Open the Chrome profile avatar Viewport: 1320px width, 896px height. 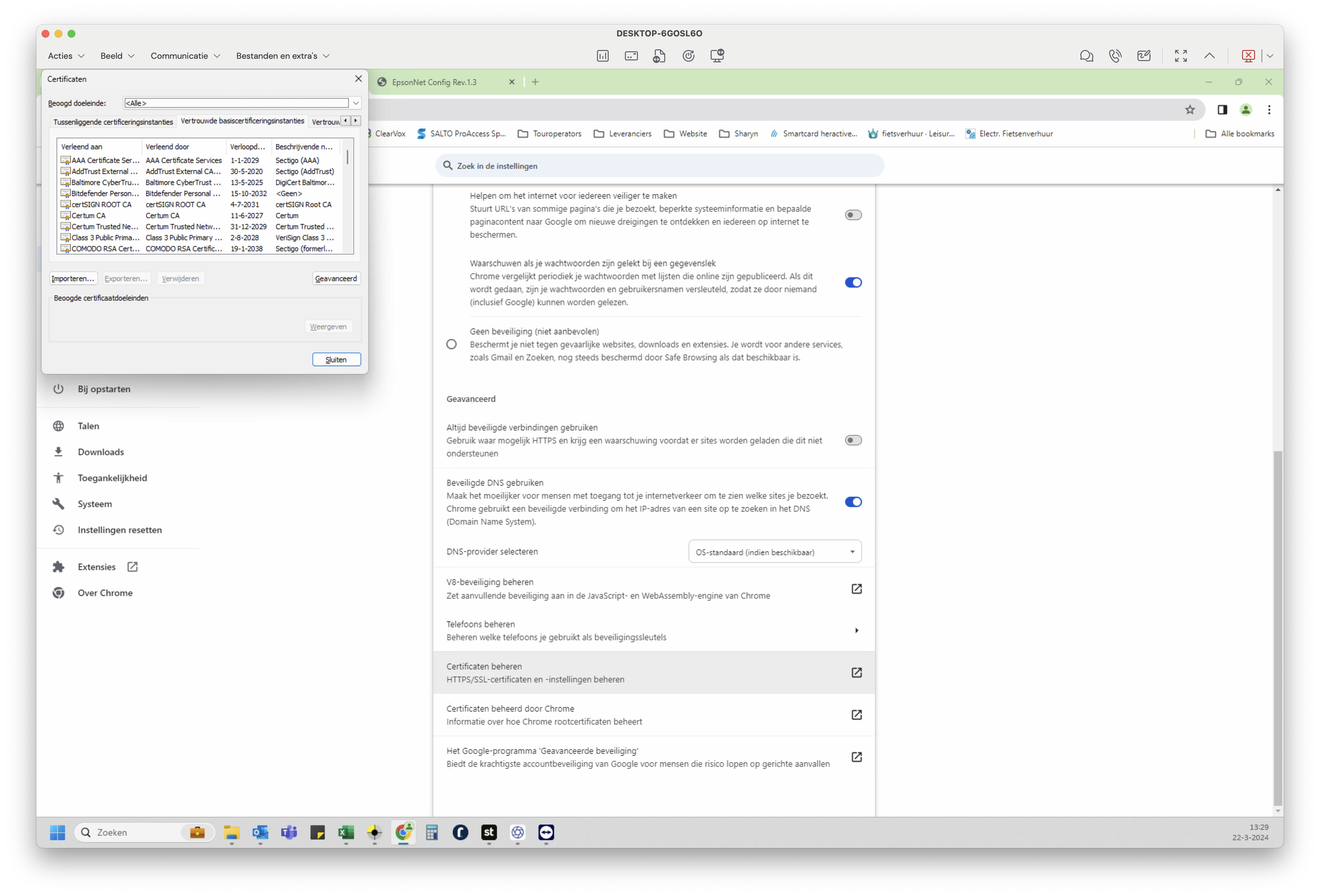pyautogui.click(x=1246, y=110)
